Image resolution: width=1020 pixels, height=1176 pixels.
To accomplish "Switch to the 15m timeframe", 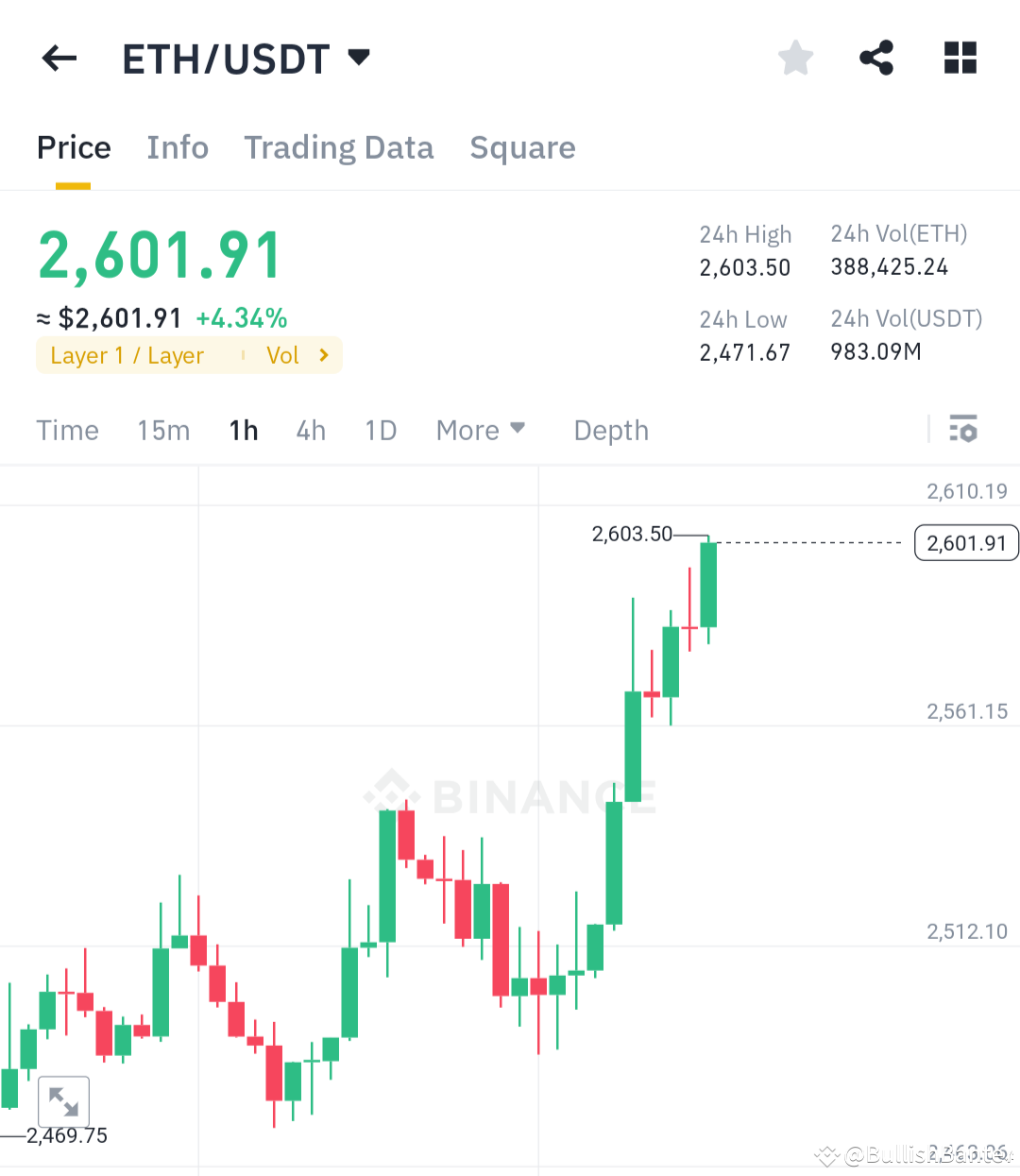I will click(163, 430).
